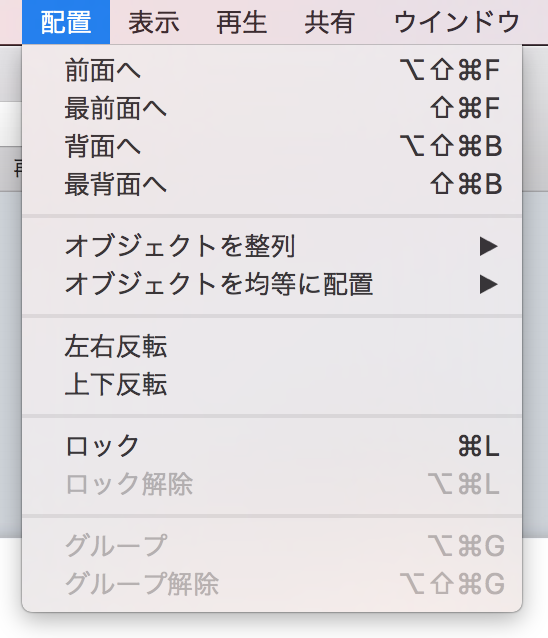Select 上下反転 to flip vertically

tap(272, 384)
